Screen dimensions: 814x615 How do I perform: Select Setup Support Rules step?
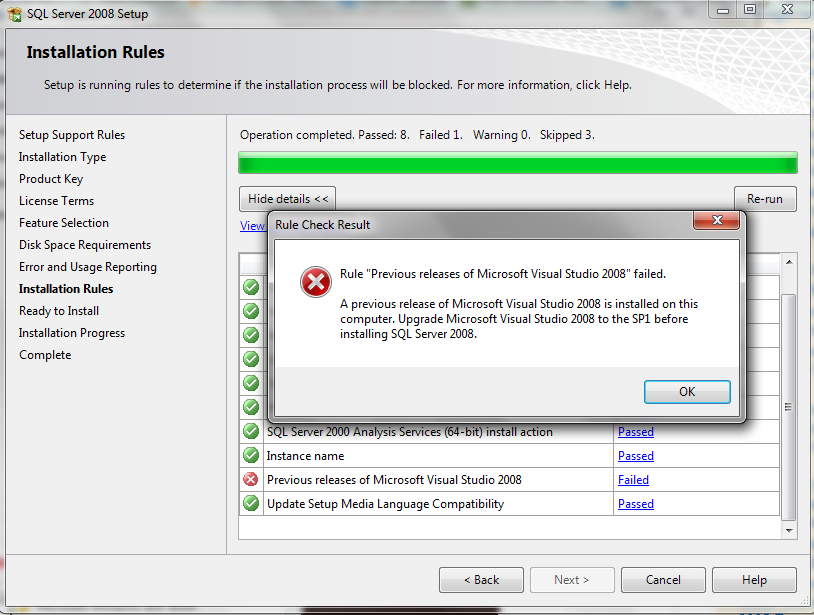pyautogui.click(x=72, y=135)
